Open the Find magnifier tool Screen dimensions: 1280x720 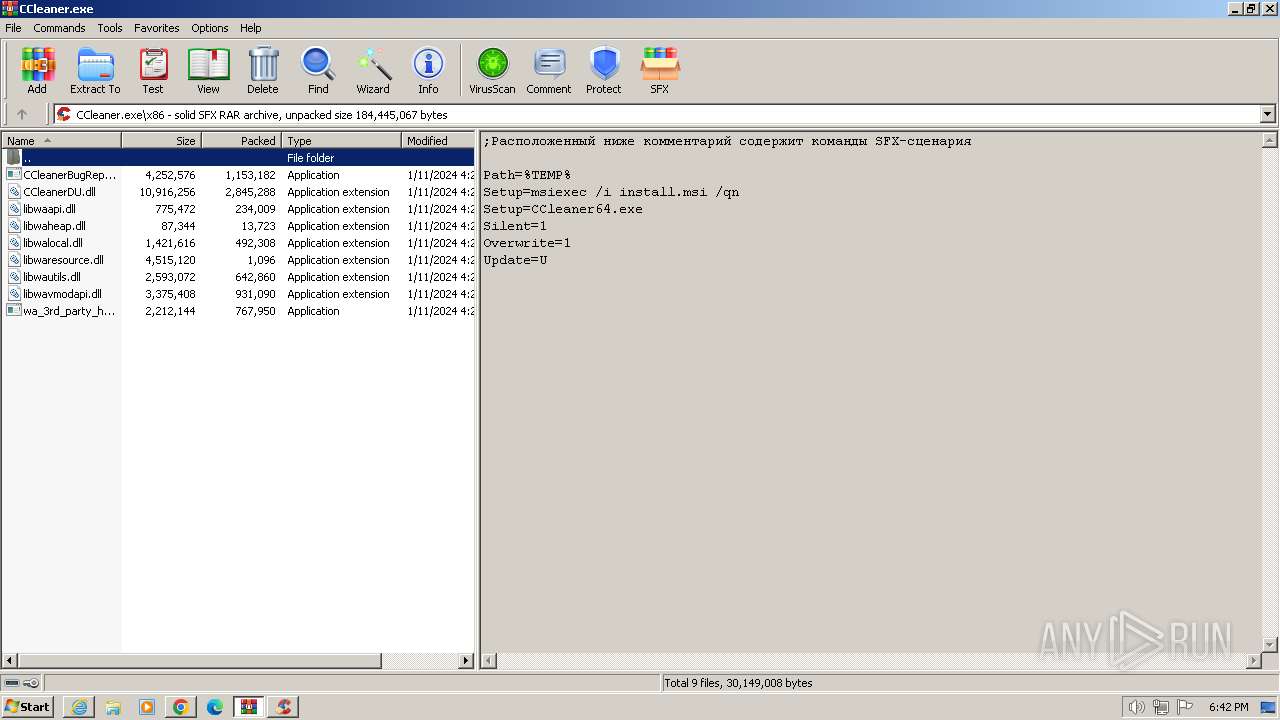318,70
